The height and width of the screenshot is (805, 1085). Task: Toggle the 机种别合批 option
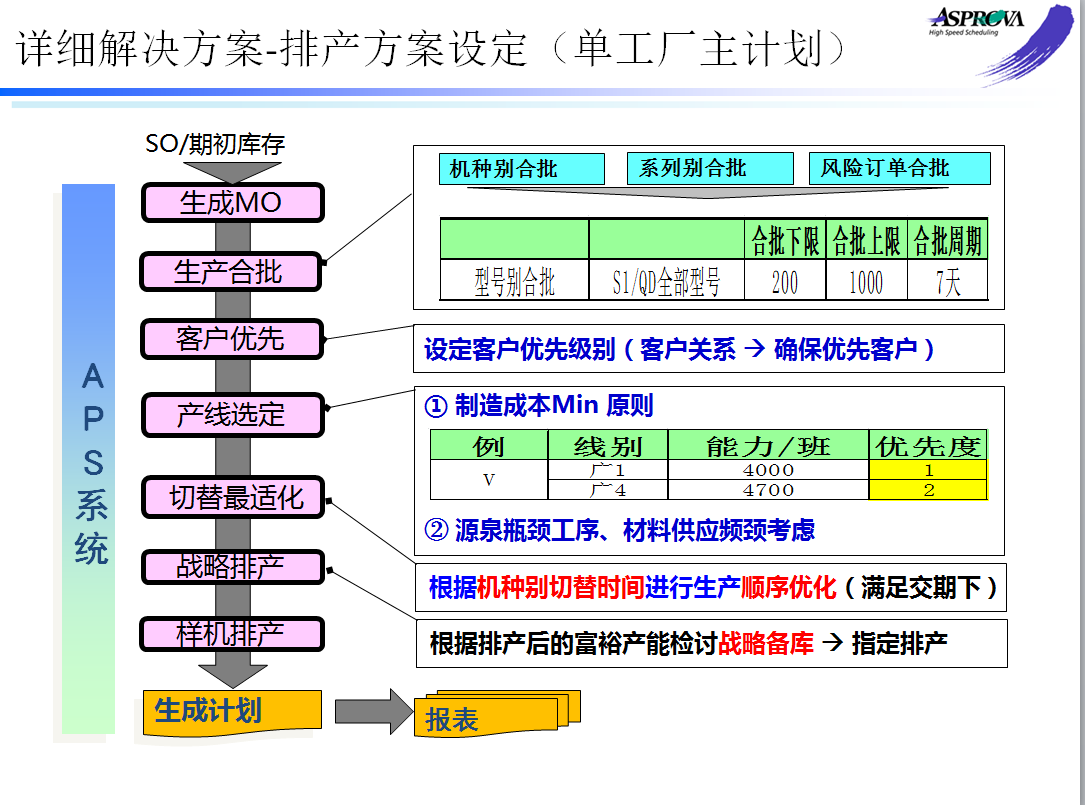(522, 168)
